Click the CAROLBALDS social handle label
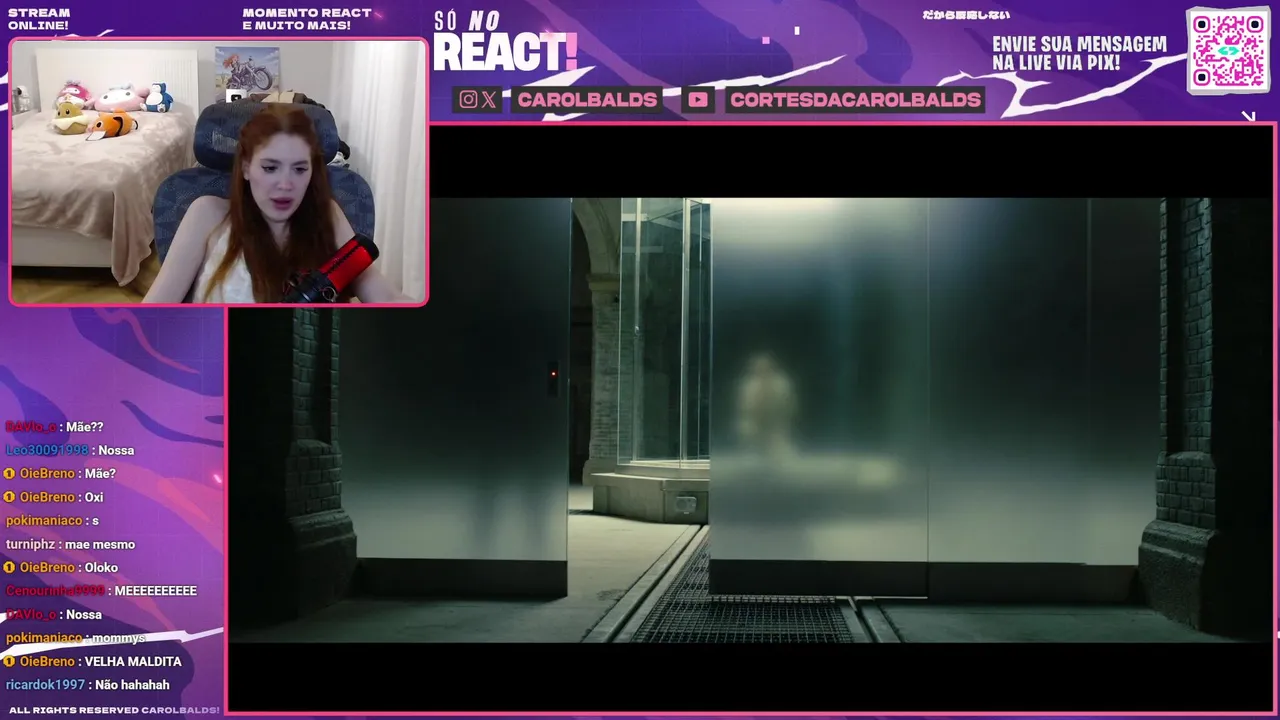The height and width of the screenshot is (720, 1280). click(587, 99)
